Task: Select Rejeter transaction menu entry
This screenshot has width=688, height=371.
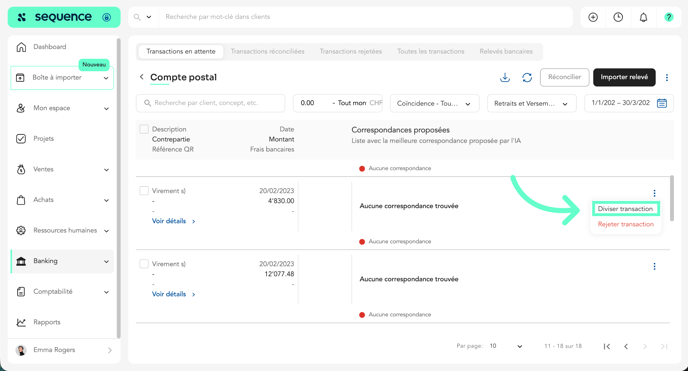Action: pyautogui.click(x=626, y=224)
